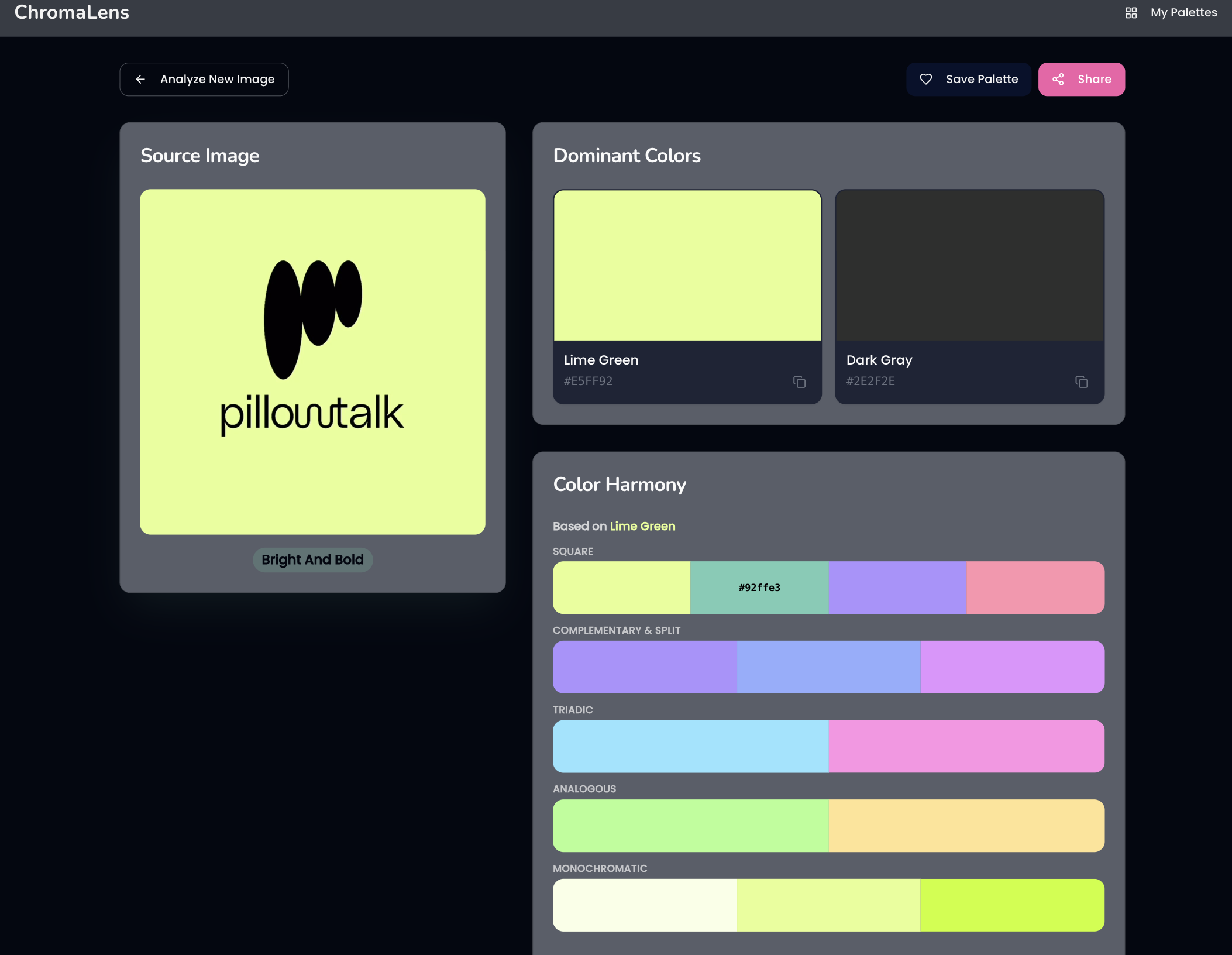1232x955 pixels.
Task: Click the share network icon
Action: point(1058,79)
